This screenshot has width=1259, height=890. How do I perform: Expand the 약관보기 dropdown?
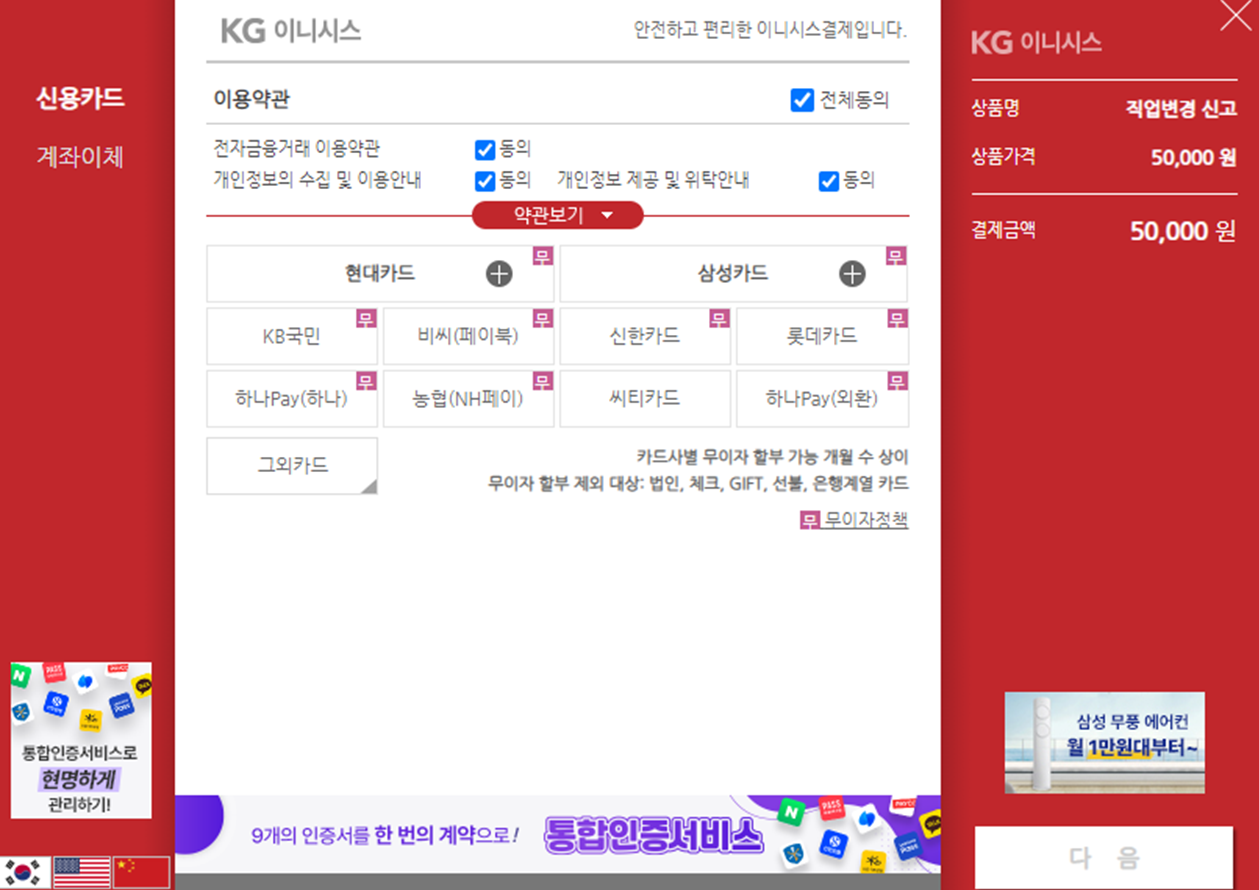pyautogui.click(x=558, y=215)
